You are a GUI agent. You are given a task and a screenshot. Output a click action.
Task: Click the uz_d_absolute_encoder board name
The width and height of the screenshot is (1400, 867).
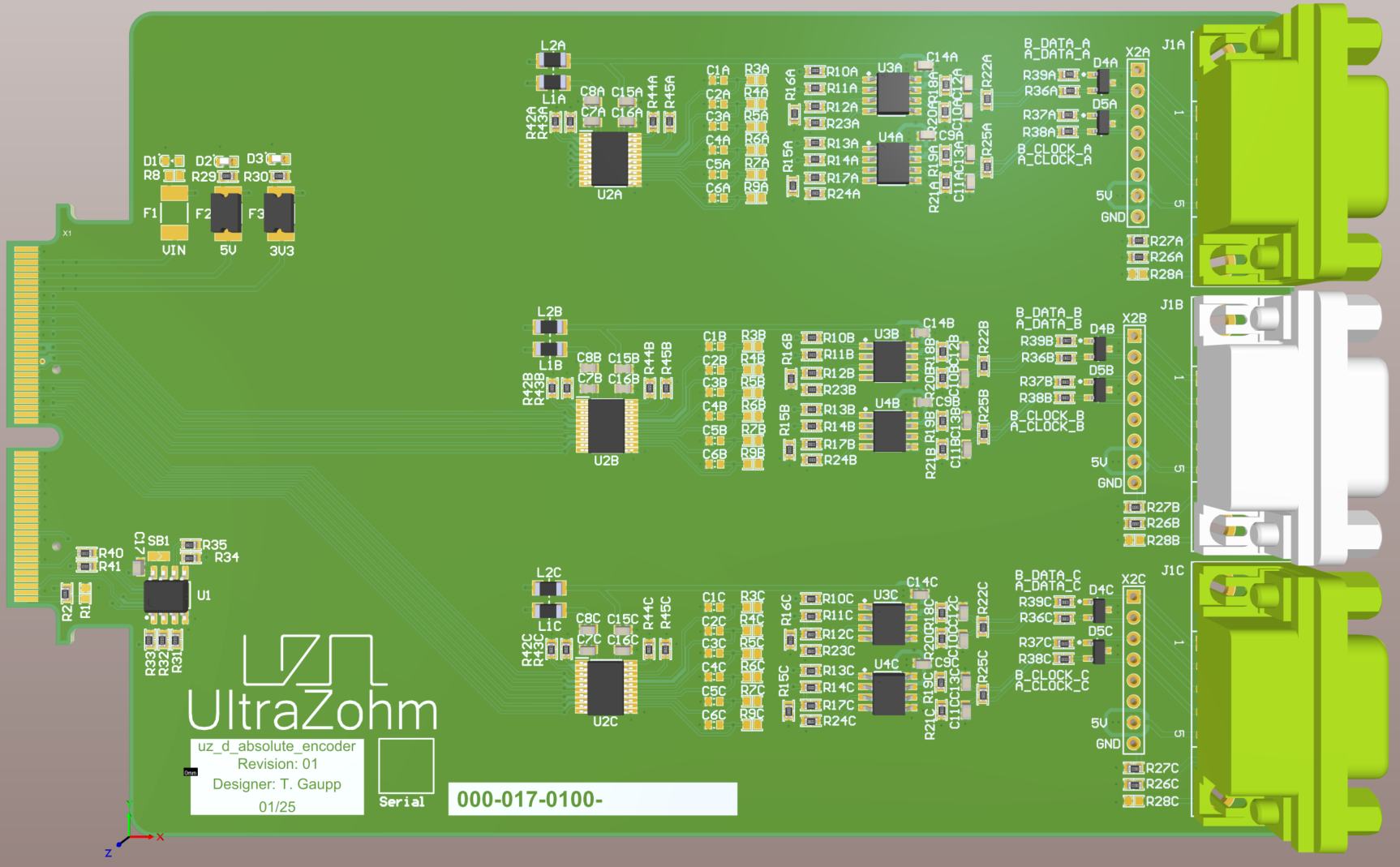coord(277,746)
